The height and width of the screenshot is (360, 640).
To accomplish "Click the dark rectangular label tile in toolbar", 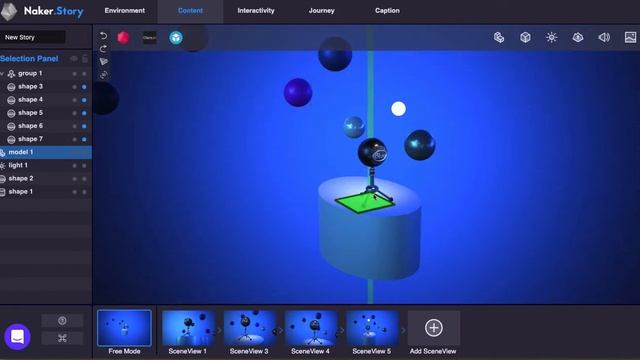I will pyautogui.click(x=149, y=38).
